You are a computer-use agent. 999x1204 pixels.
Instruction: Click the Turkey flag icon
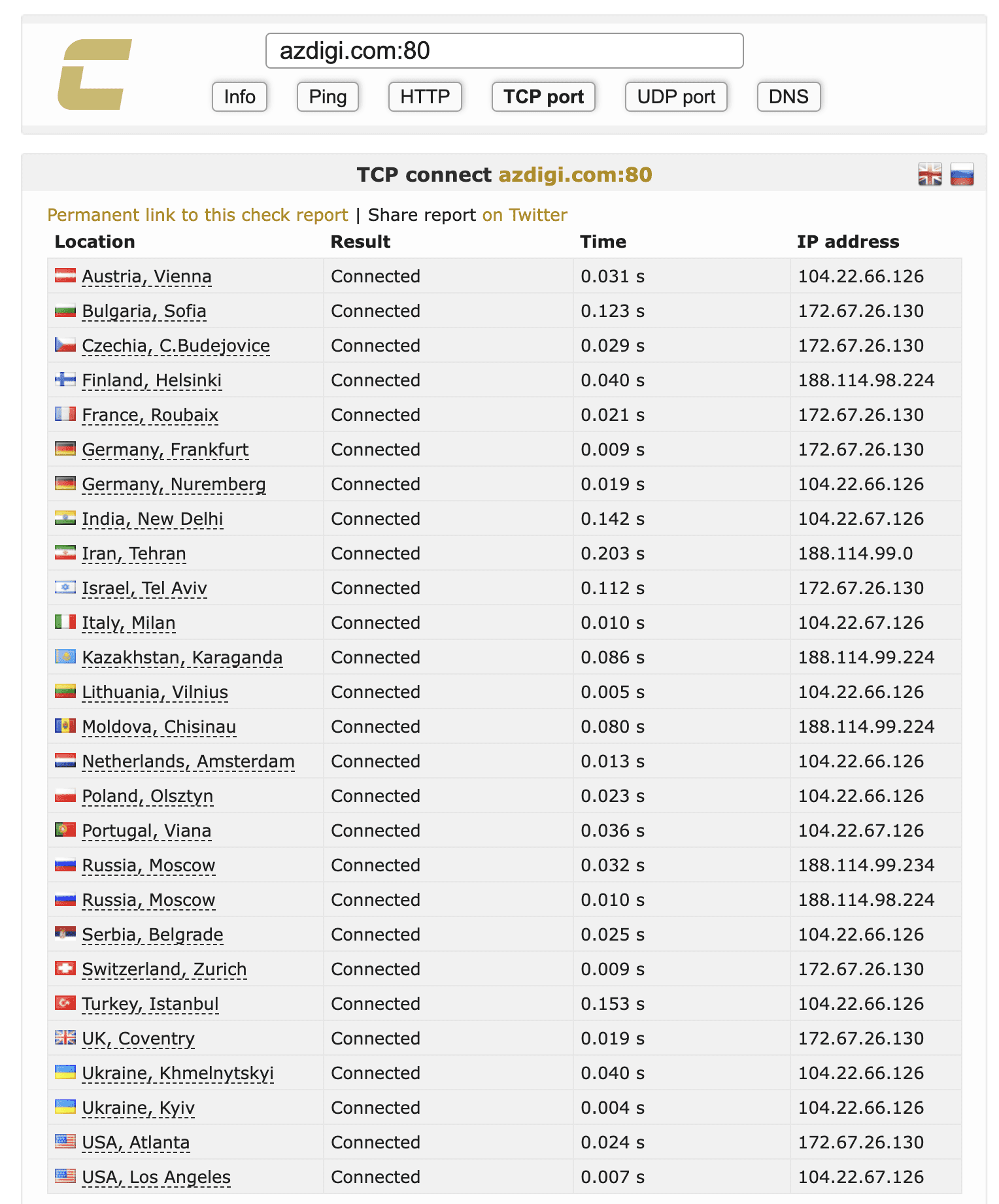point(65,1003)
